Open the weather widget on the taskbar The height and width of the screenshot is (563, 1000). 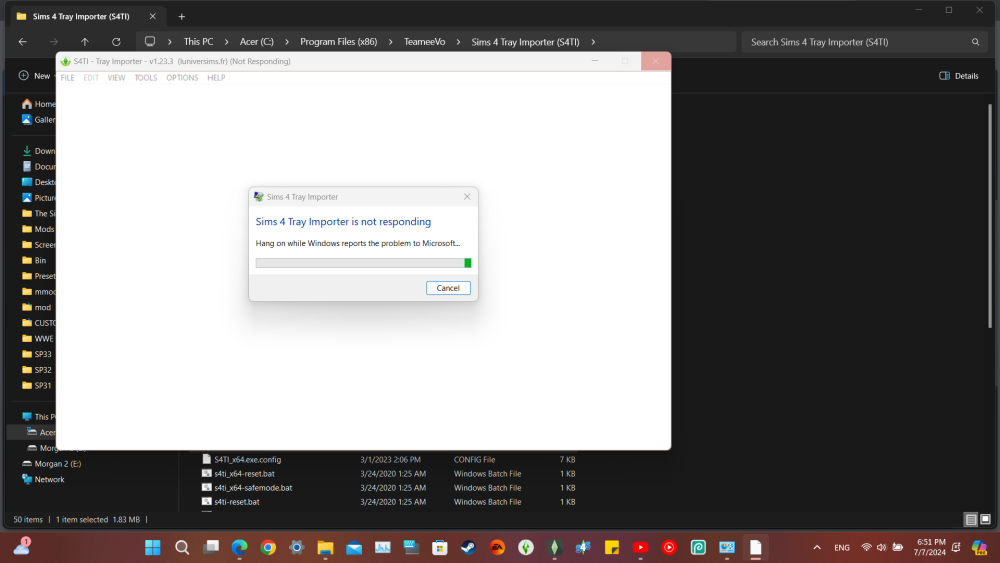click(22, 546)
